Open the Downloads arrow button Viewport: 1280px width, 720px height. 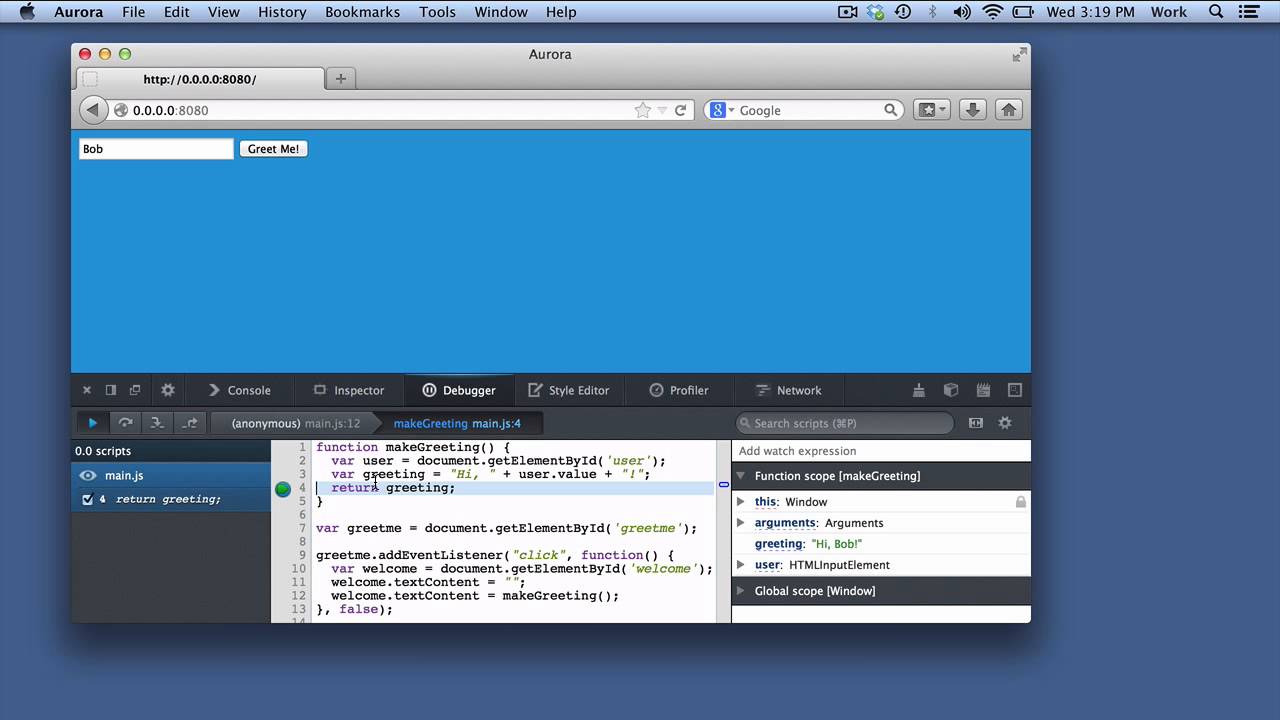pyautogui.click(x=972, y=110)
